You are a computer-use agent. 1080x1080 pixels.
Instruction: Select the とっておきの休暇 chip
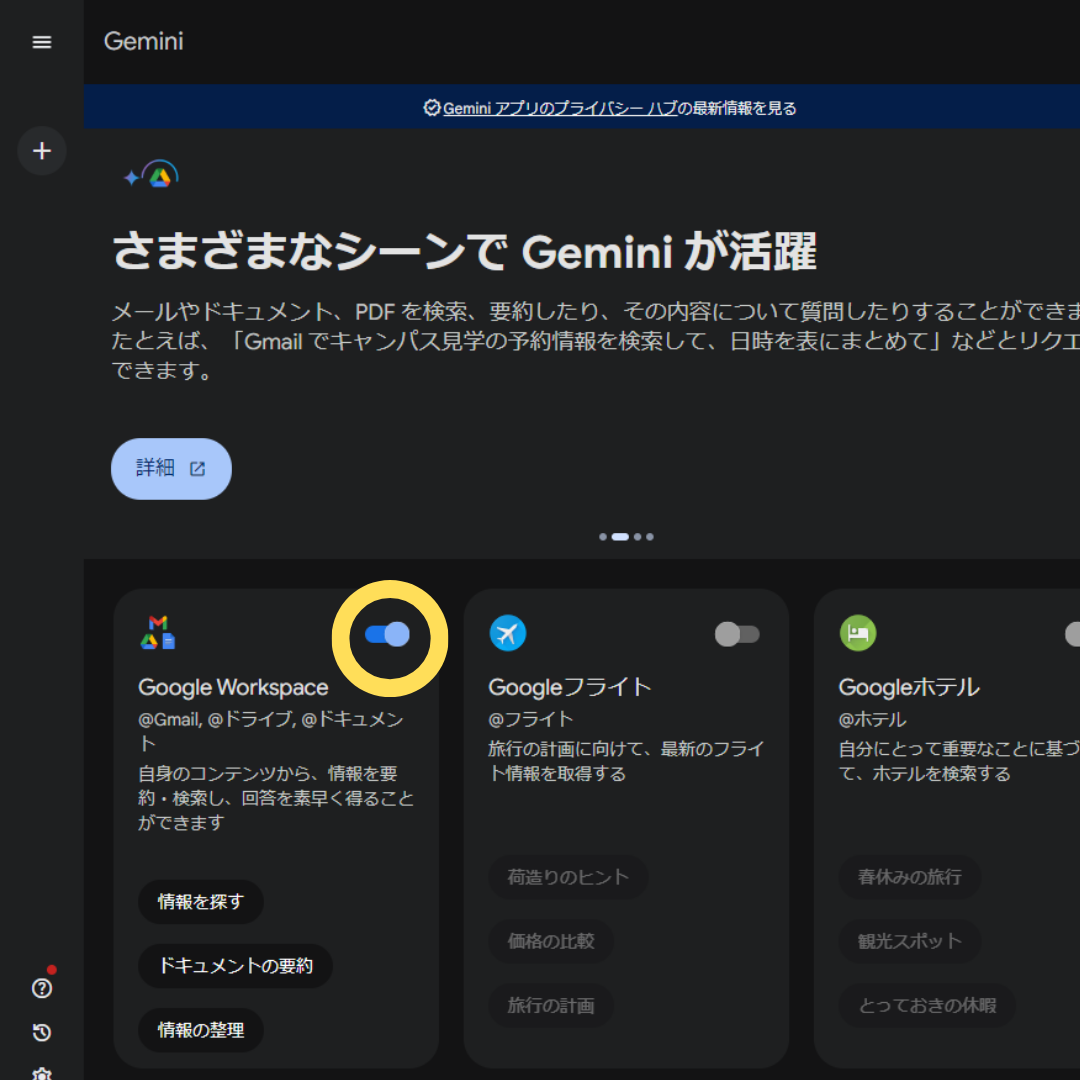tap(927, 1006)
